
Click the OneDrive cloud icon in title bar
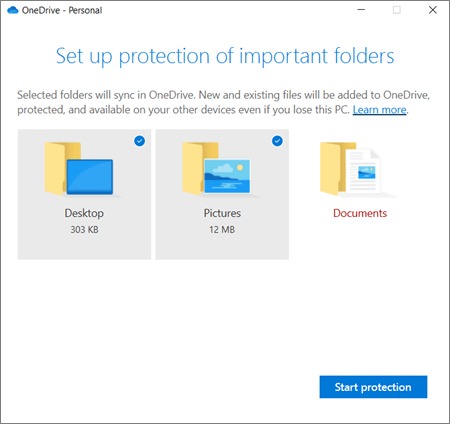(x=13, y=10)
